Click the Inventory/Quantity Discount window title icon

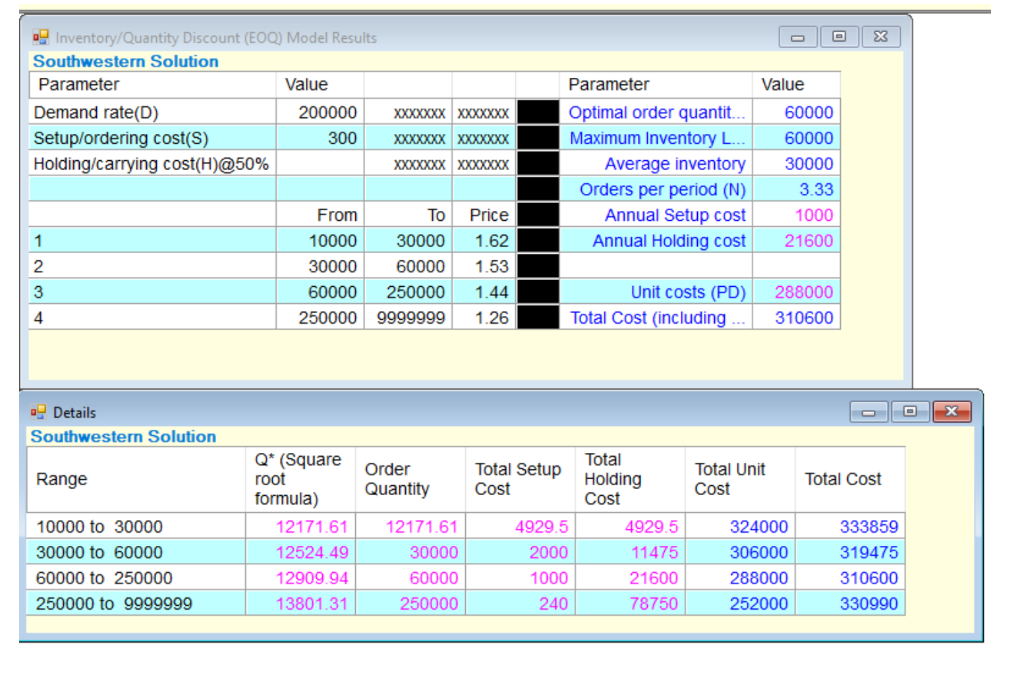point(41,38)
